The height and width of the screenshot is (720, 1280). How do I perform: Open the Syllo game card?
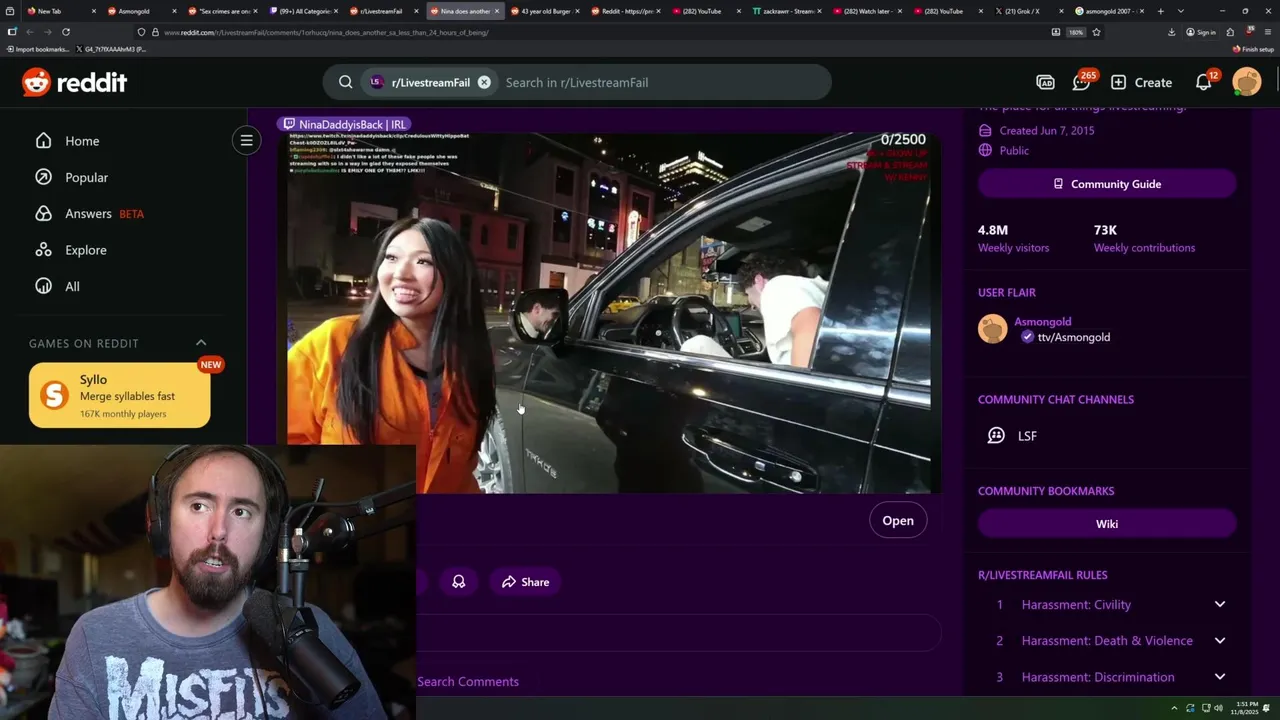tap(120, 395)
